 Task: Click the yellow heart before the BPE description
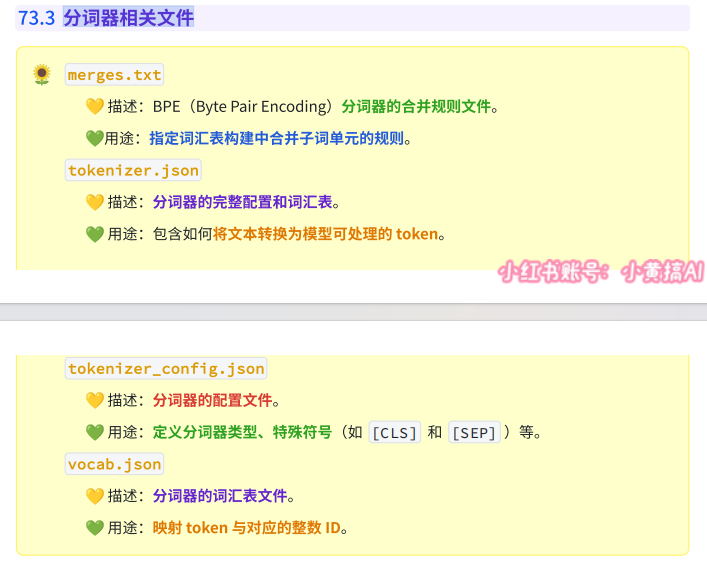(x=95, y=107)
